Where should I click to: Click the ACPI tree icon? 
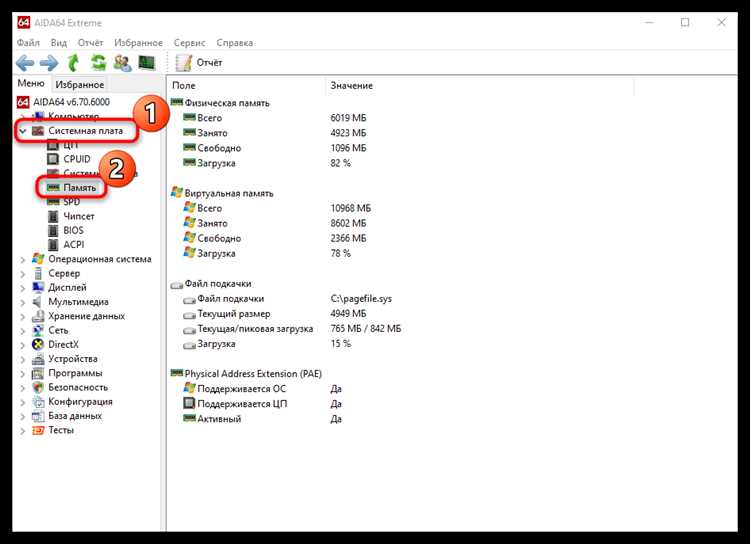tap(53, 245)
